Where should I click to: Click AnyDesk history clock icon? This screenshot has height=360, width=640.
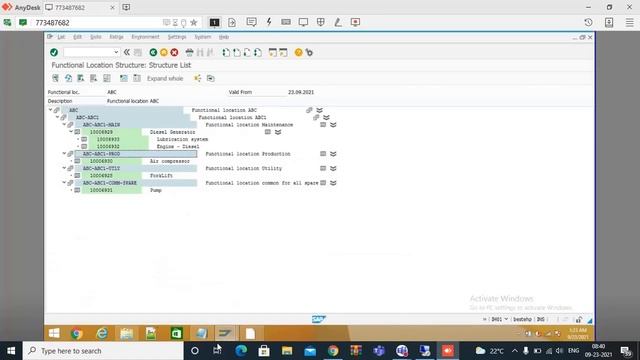click(x=588, y=22)
